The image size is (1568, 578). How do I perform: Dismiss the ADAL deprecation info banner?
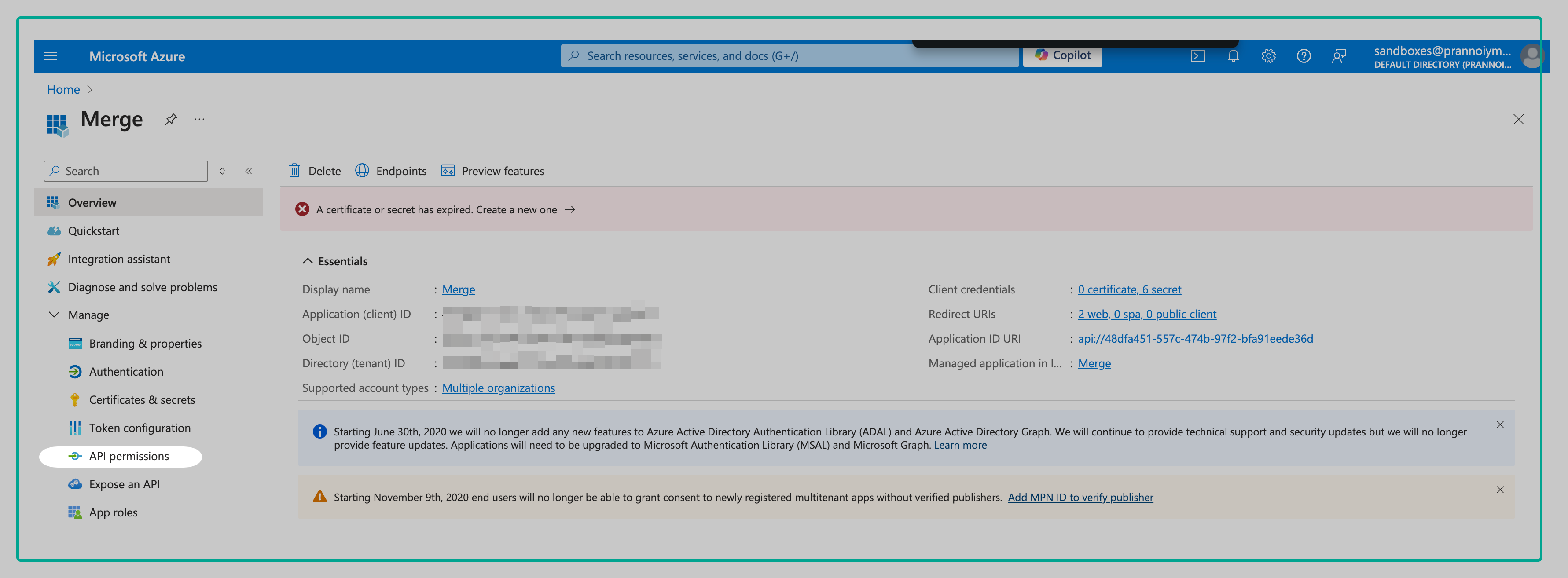click(x=1499, y=424)
